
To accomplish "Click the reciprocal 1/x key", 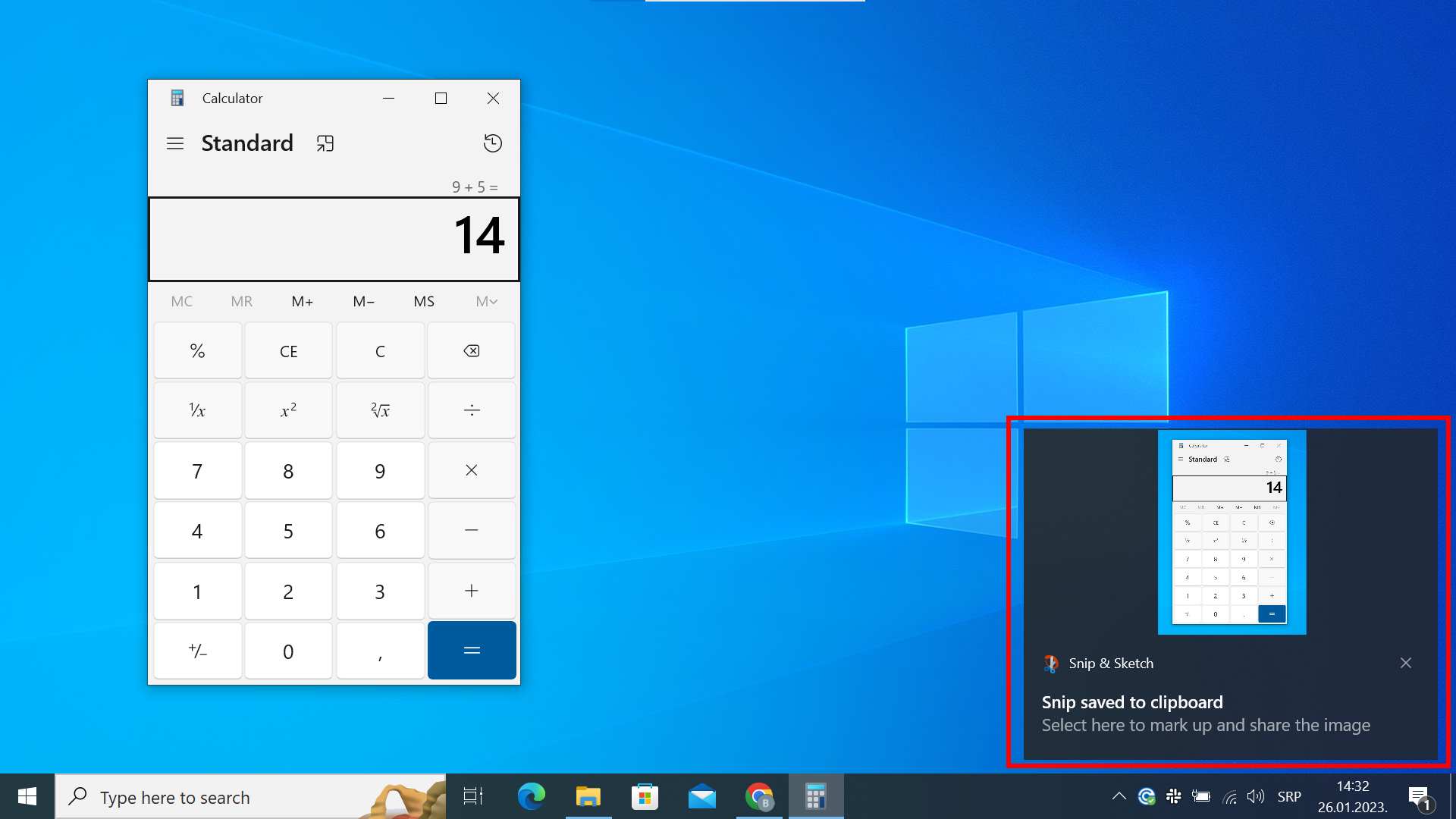I will (x=197, y=410).
